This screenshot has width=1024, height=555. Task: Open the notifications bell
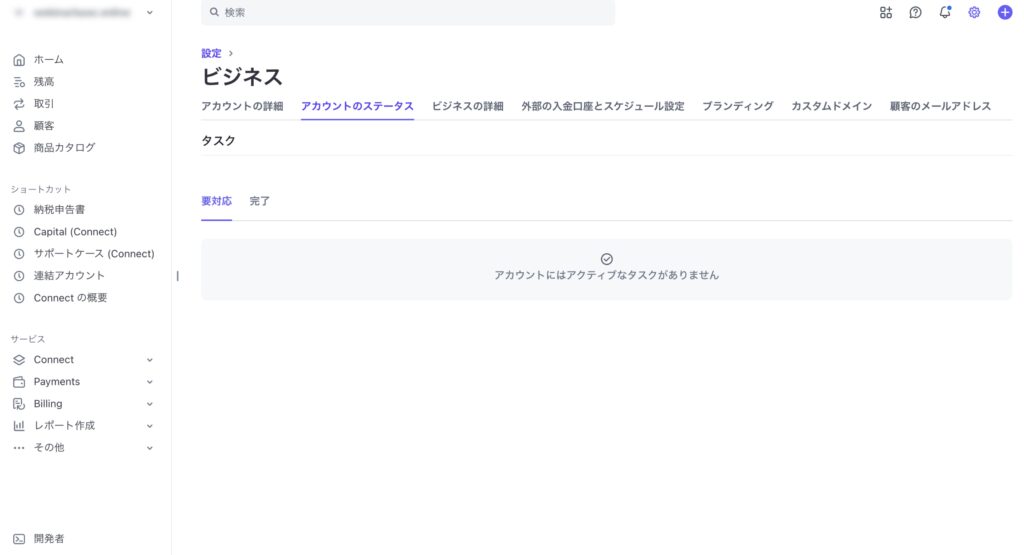(x=945, y=13)
